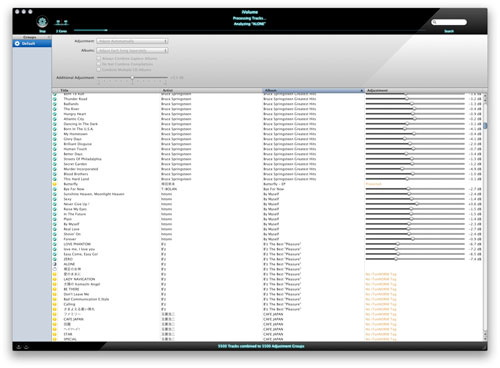Open the Albums dropdown menu

click(132, 50)
